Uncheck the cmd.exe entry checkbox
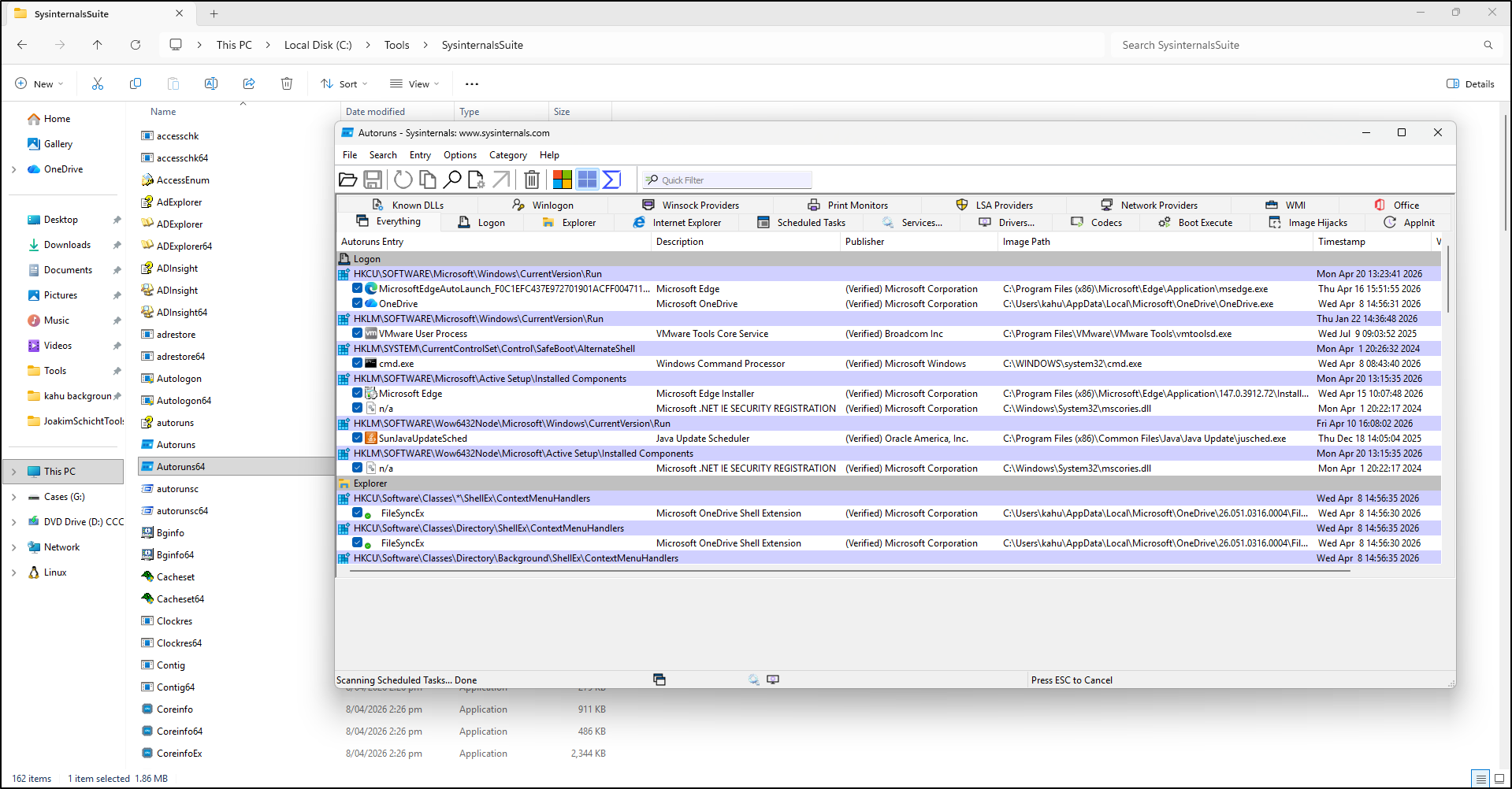The width and height of the screenshot is (1512, 789). tap(358, 363)
